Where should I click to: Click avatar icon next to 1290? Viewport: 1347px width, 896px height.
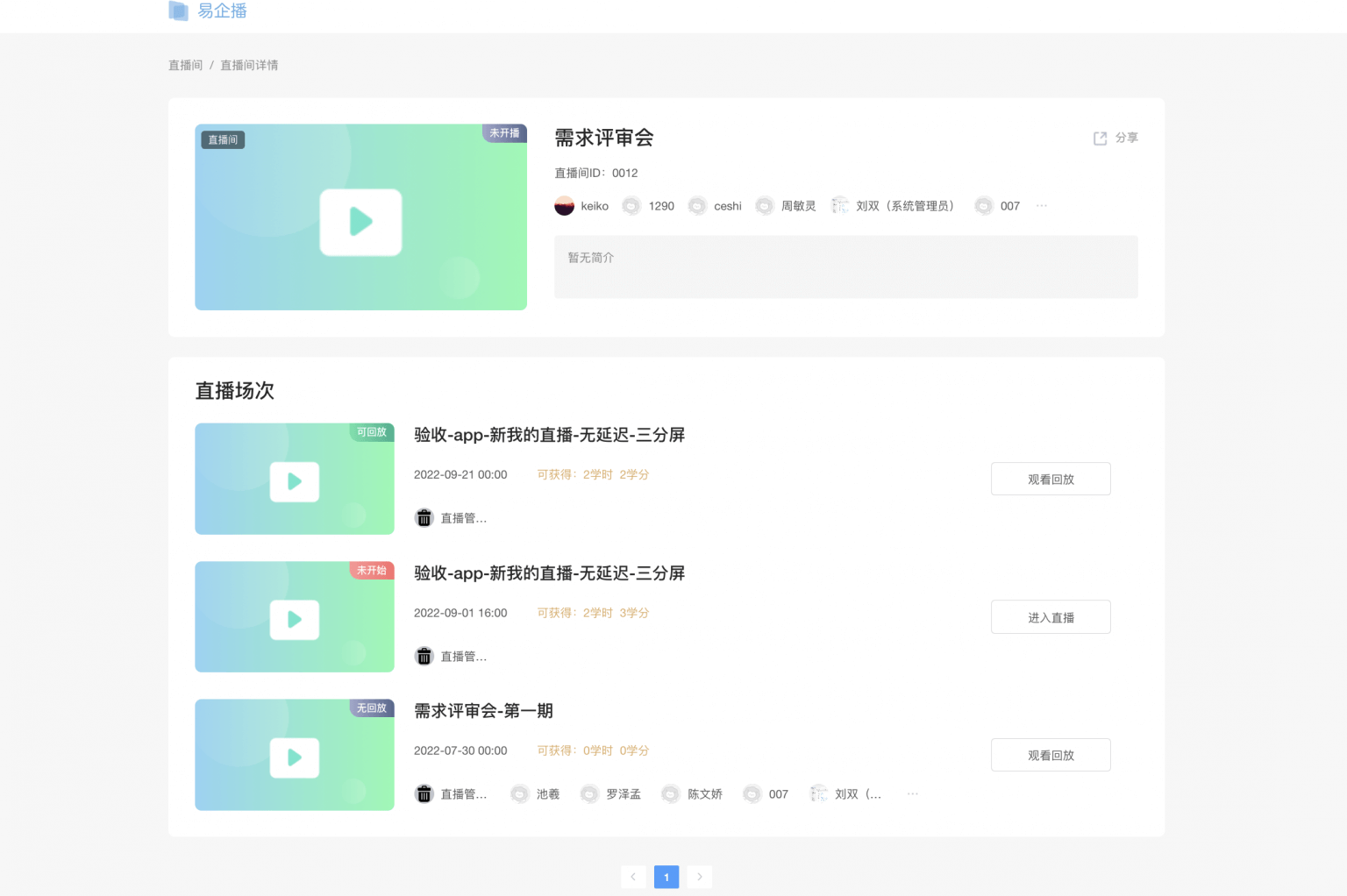click(631, 206)
